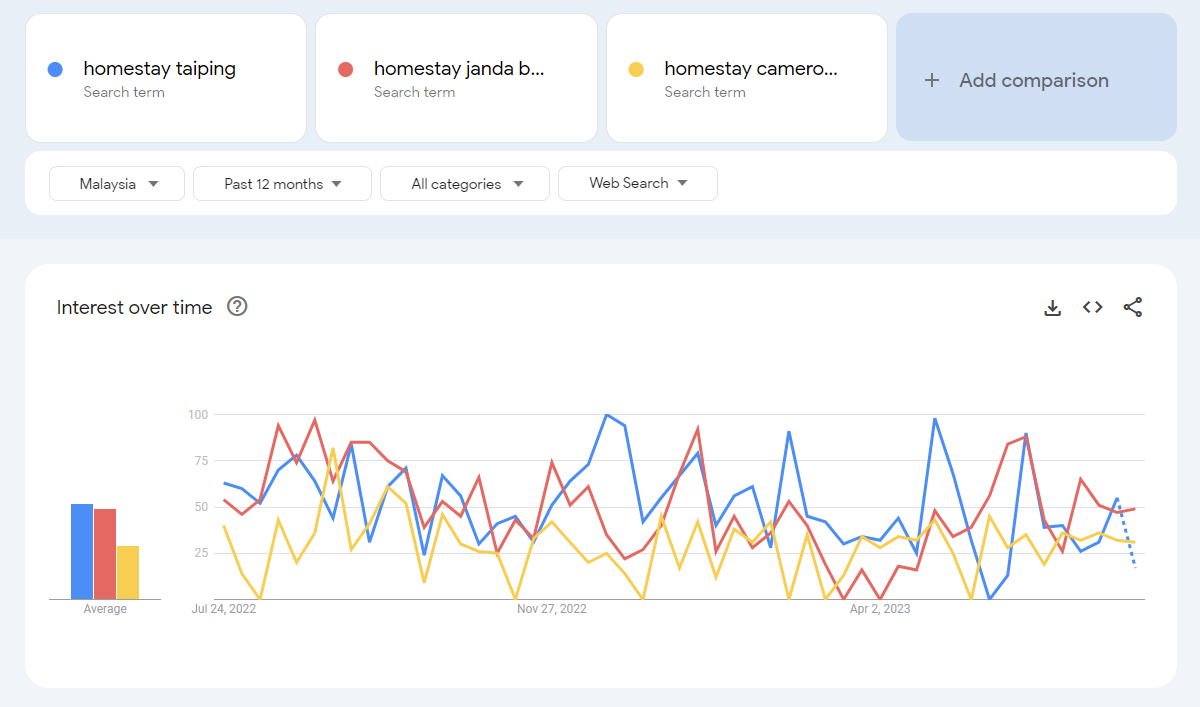Click the Add comparison button

click(x=1035, y=80)
